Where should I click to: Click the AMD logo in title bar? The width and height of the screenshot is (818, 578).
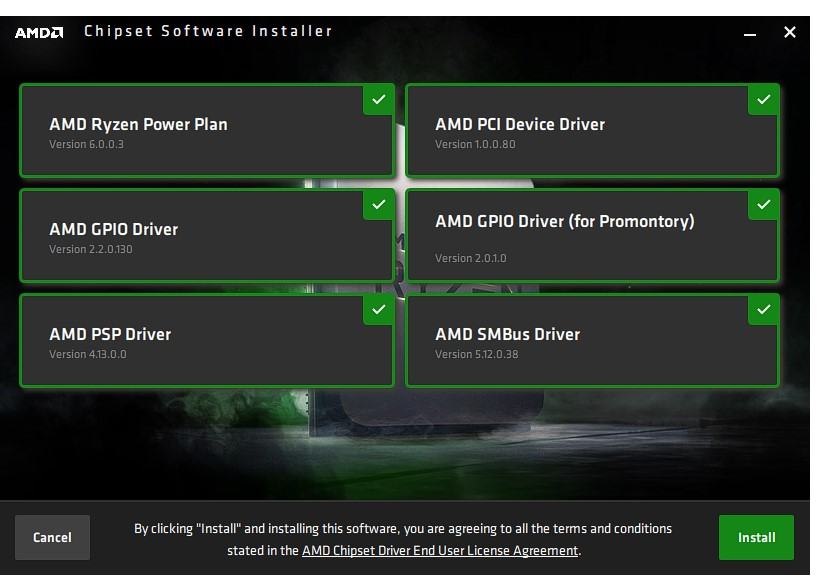[39, 33]
